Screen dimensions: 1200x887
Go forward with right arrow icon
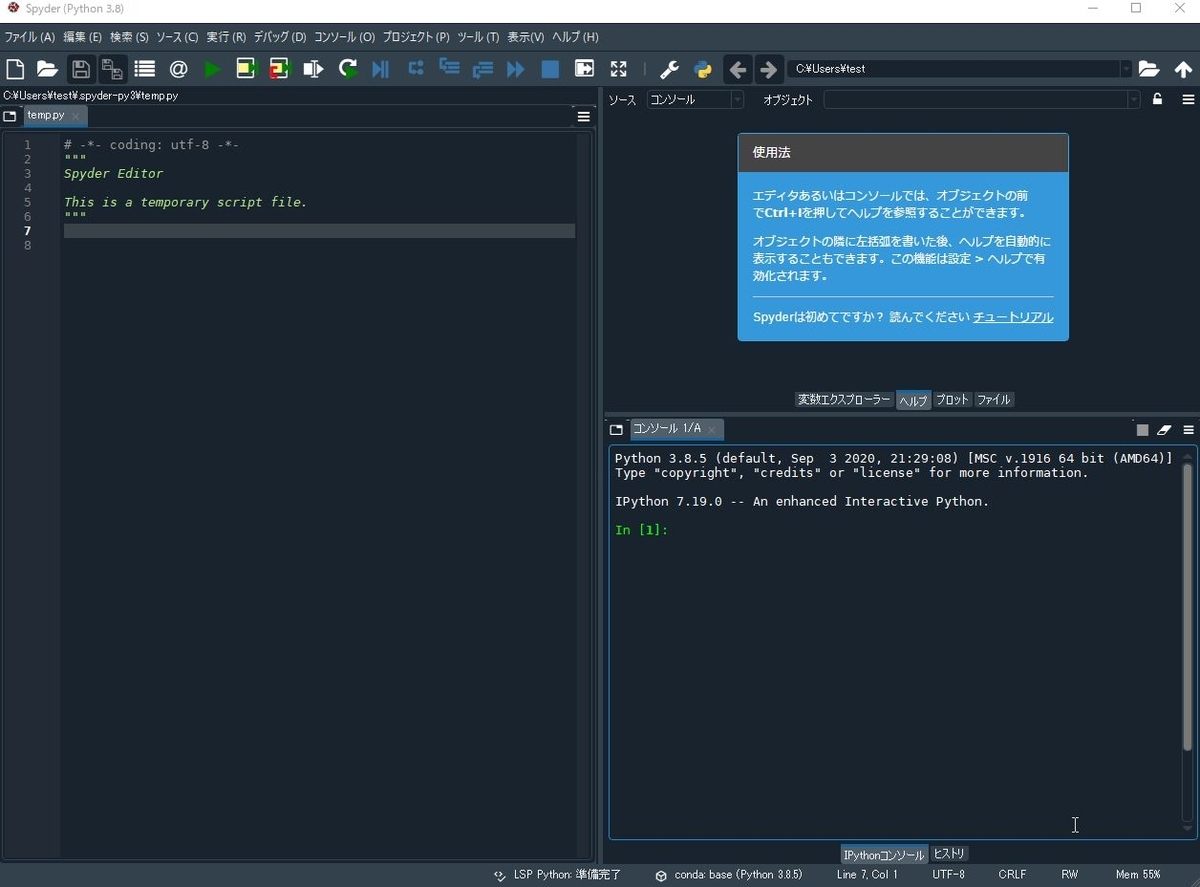[x=769, y=69]
